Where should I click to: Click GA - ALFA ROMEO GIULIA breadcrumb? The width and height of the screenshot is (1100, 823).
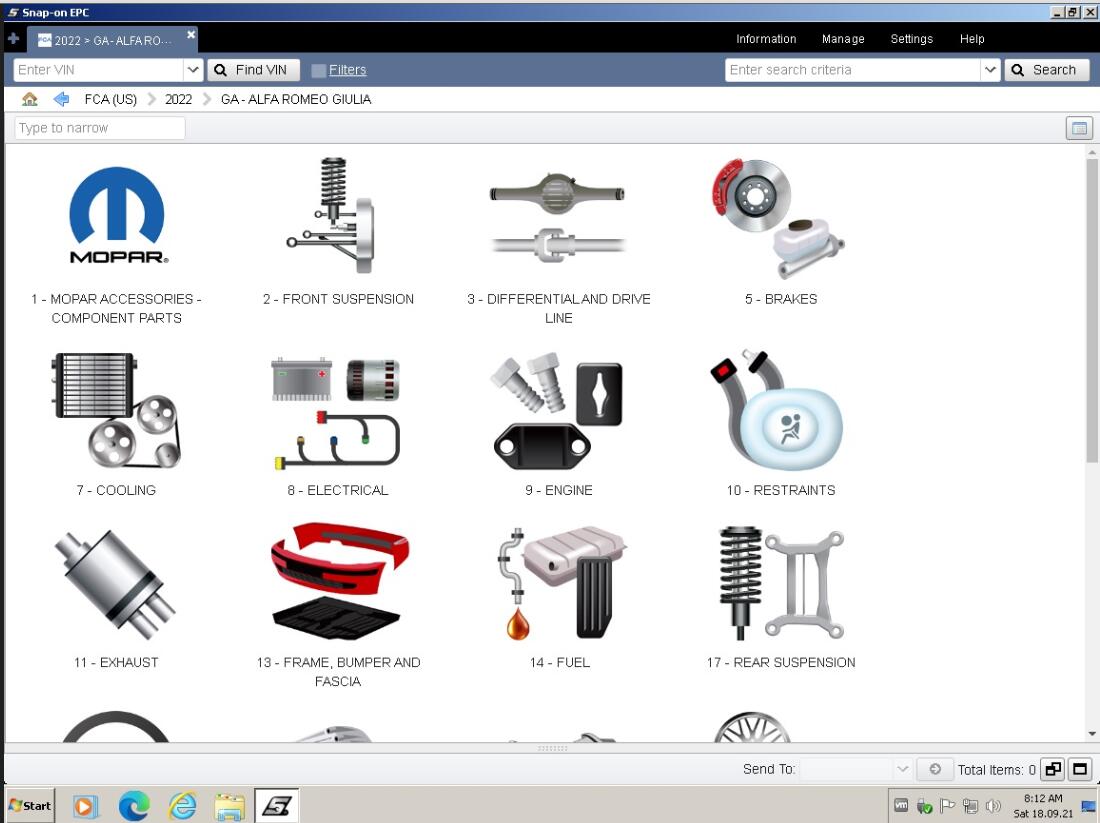[295, 99]
